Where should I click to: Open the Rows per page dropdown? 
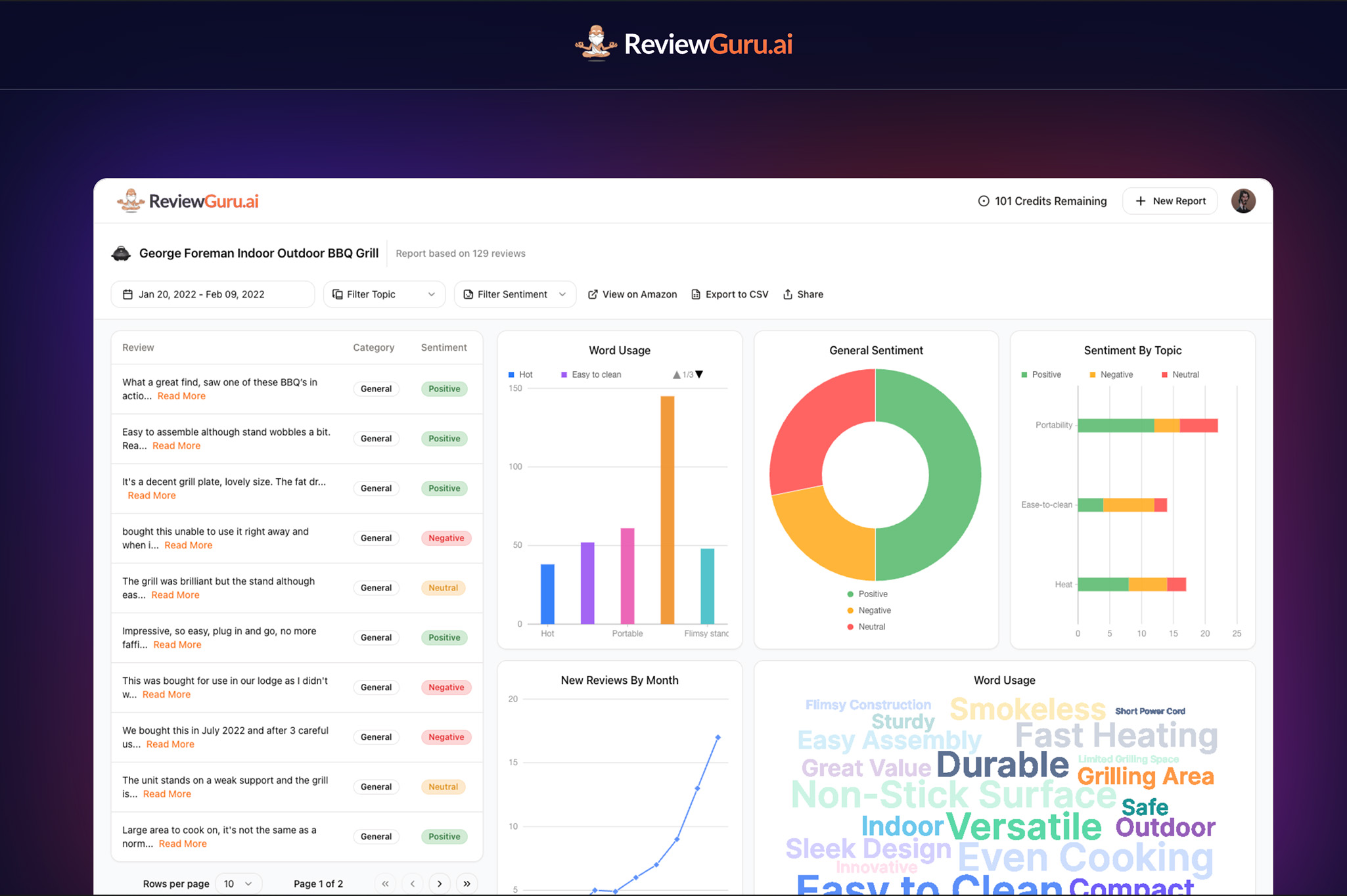coord(238,884)
